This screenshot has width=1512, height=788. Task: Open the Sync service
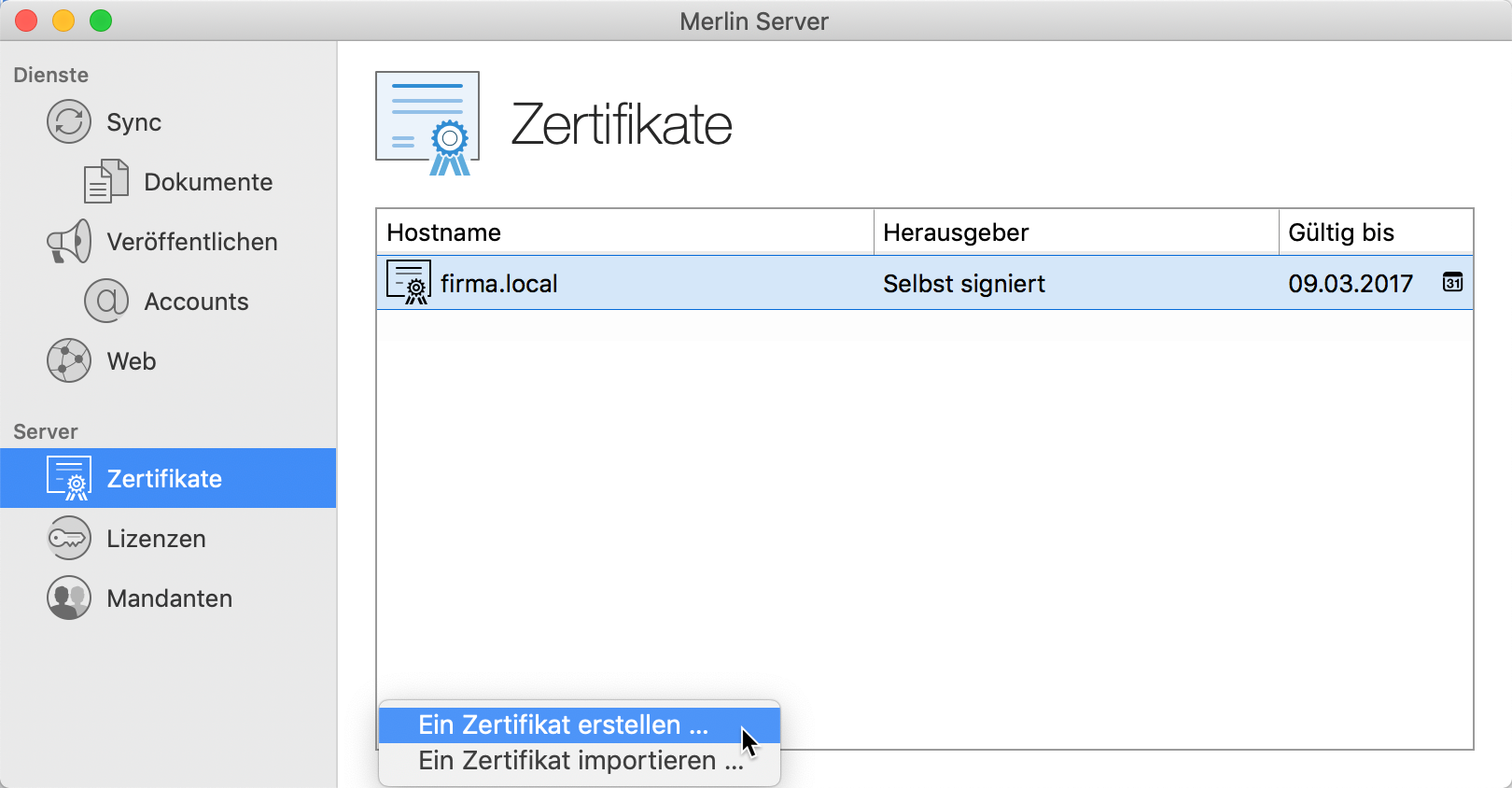(168, 121)
